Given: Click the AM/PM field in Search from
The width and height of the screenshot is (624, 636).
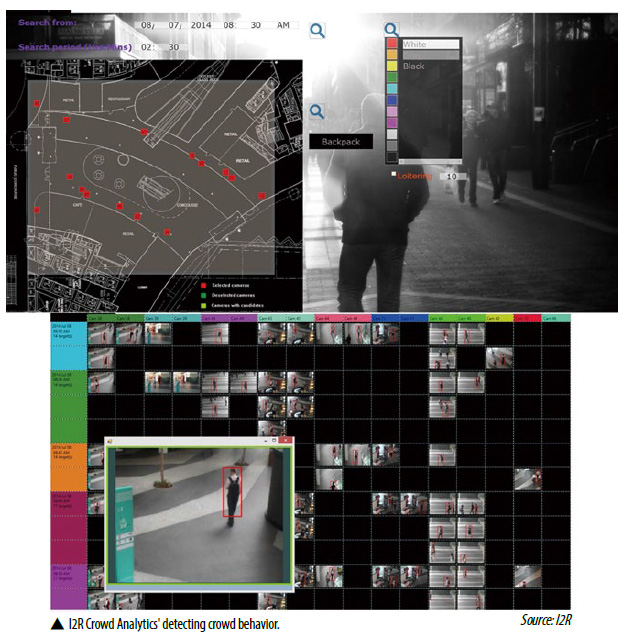Looking at the screenshot, I should [x=284, y=25].
